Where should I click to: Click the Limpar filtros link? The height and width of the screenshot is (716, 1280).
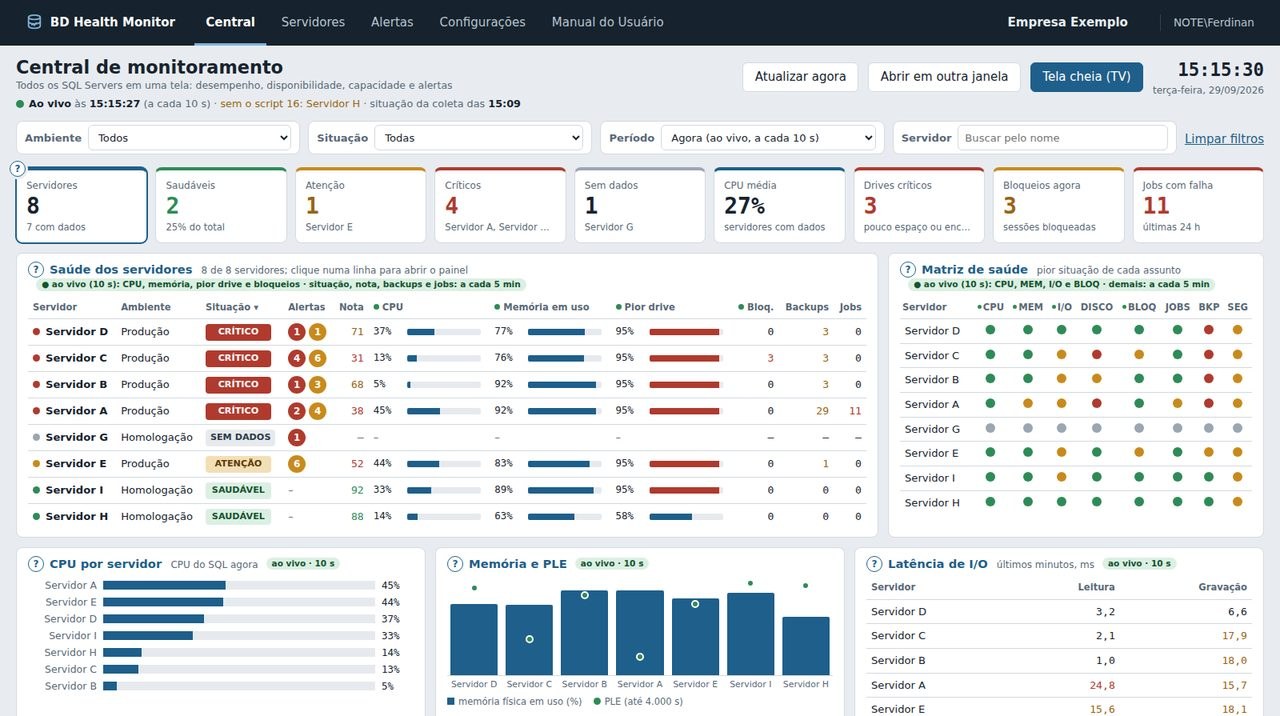1224,139
